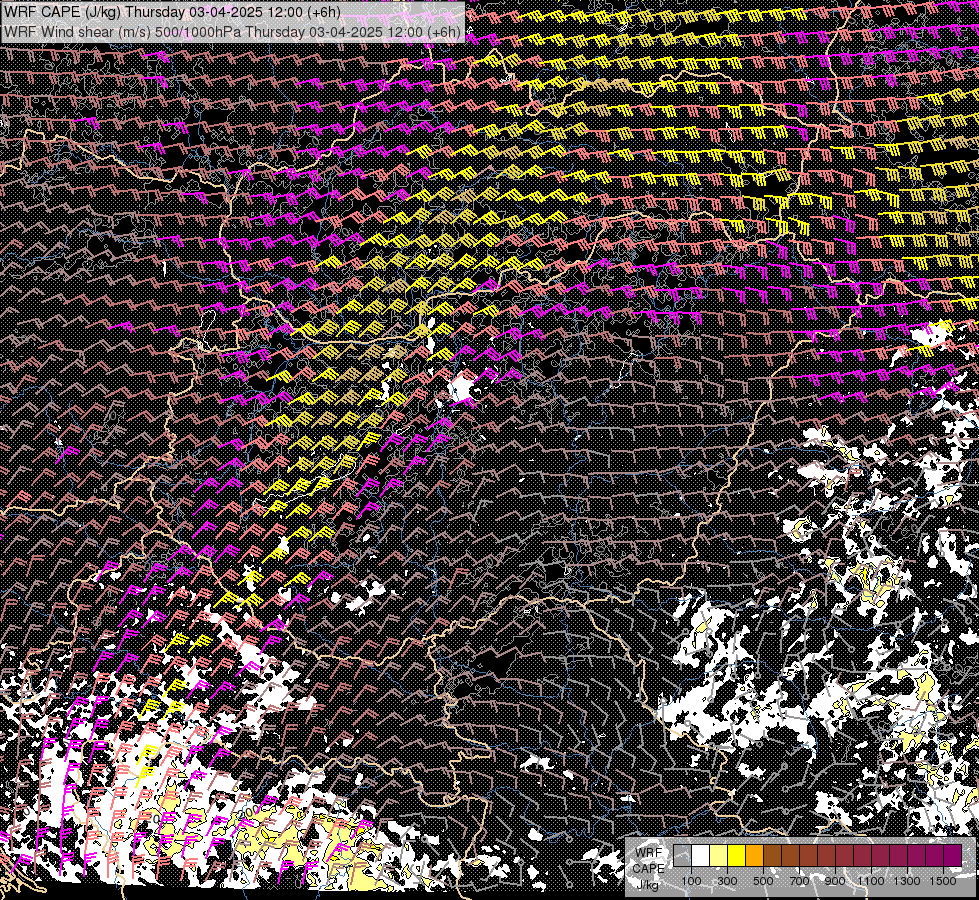The image size is (979, 900).
Task: Click the WRF Wind shear 500/1000hPa title line
Action: (x=233, y=31)
